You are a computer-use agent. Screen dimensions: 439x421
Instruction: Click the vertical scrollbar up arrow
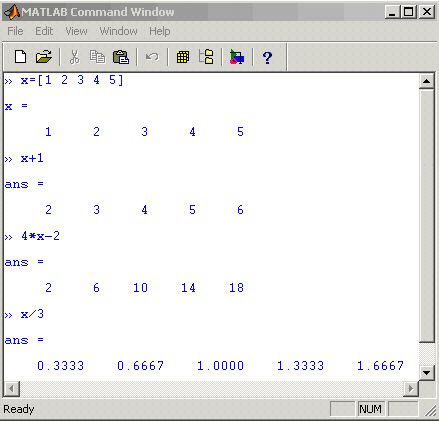coord(427,81)
